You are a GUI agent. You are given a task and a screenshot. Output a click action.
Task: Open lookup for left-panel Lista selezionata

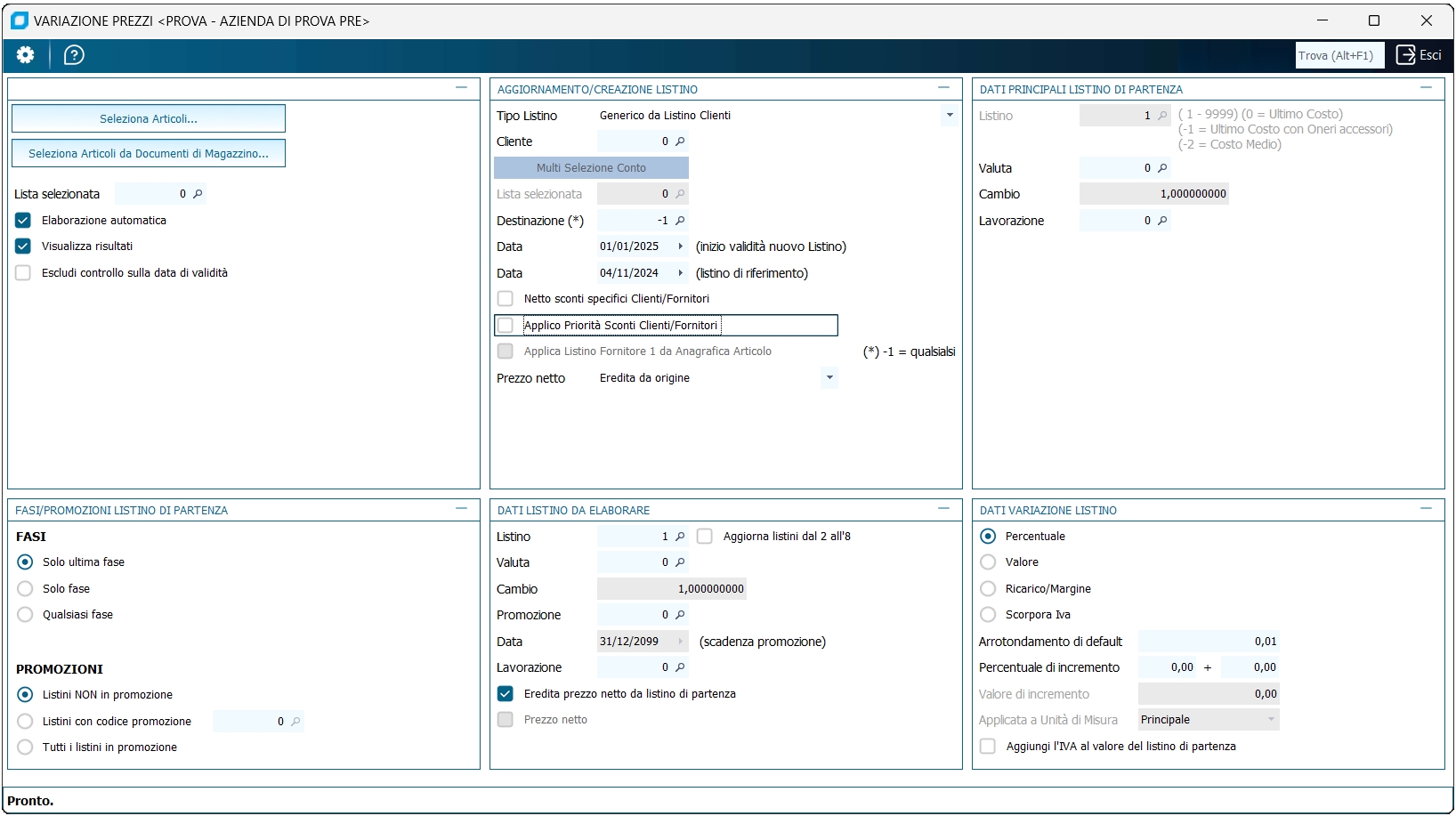pos(198,194)
